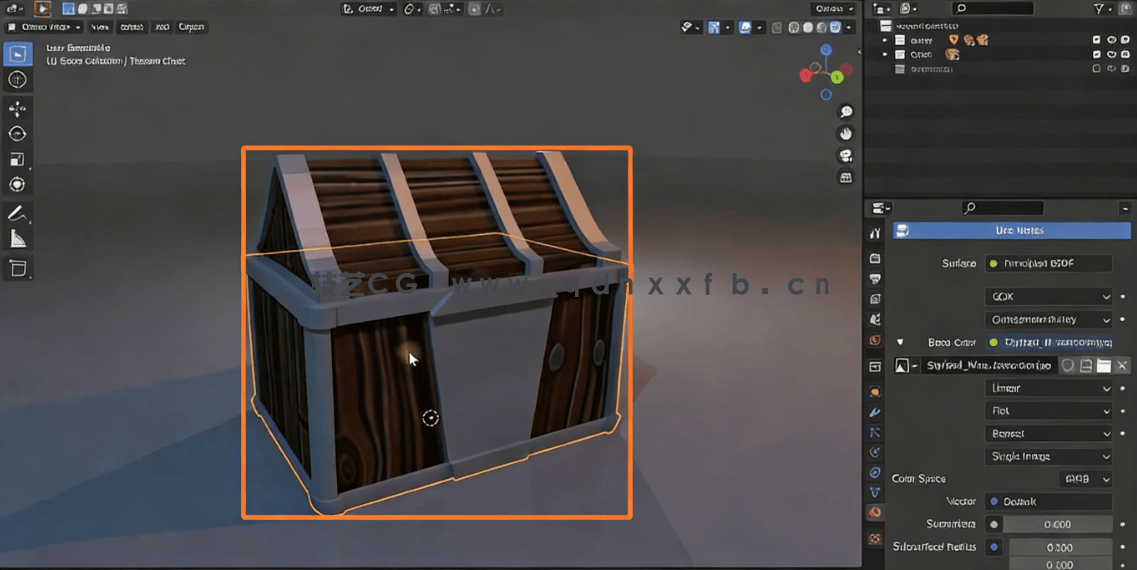The image size is (1137, 570).
Task: Open the shading options dropdown arrow
Action: pos(849,28)
